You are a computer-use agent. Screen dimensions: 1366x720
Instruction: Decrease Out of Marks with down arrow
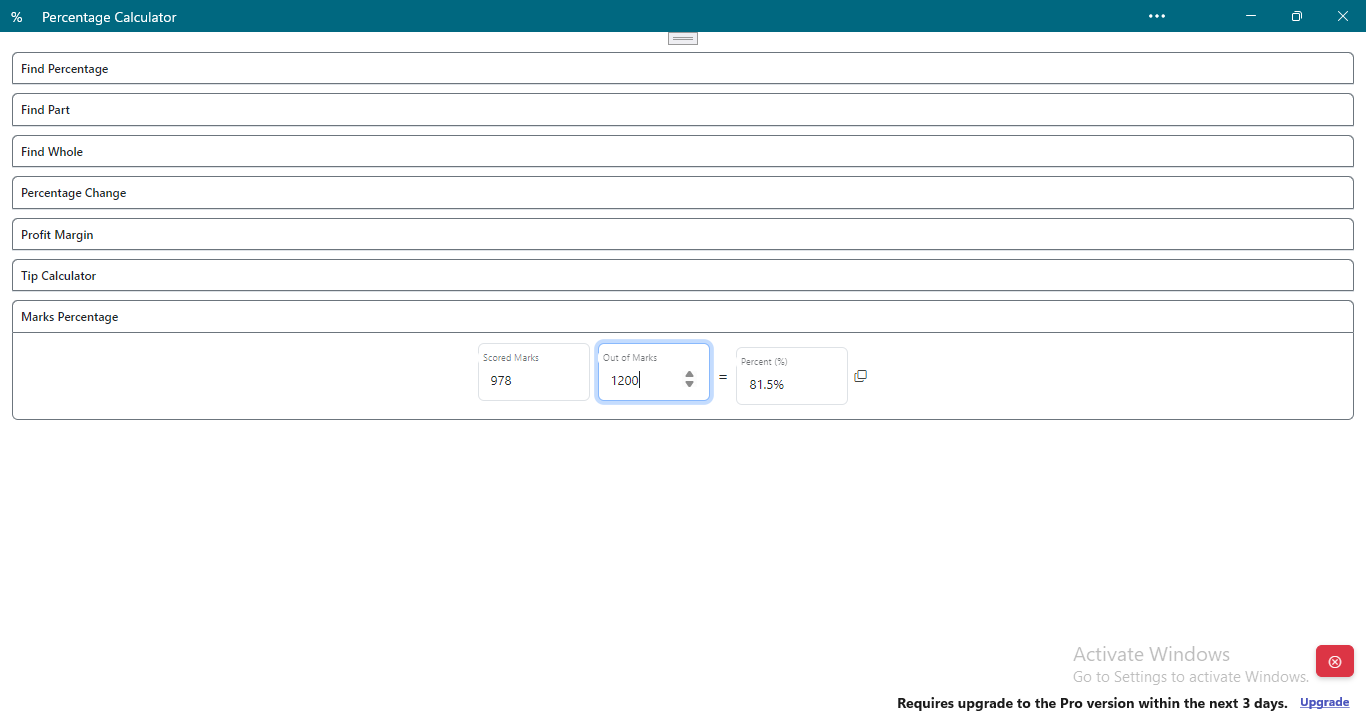689,384
